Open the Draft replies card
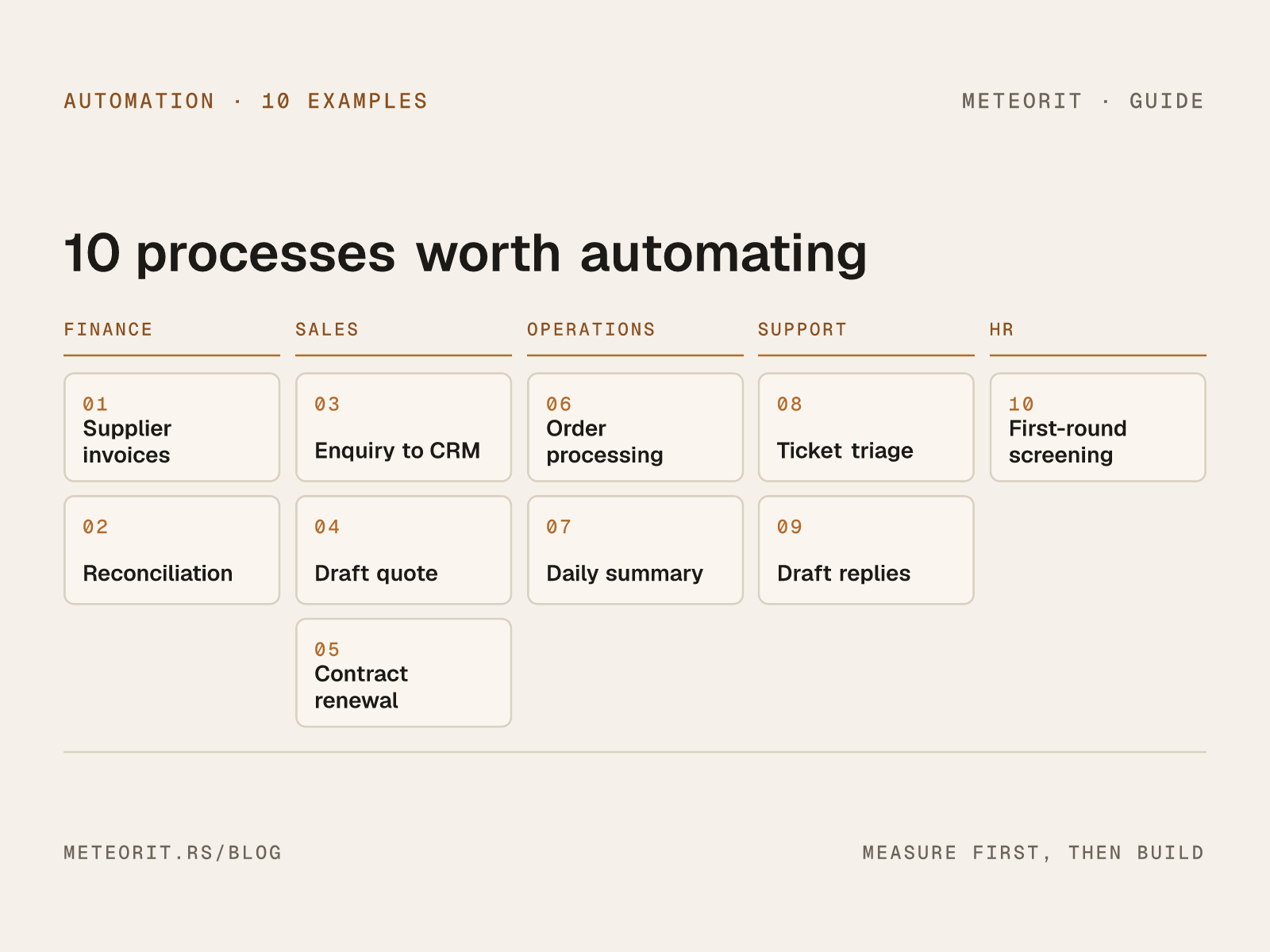The width and height of the screenshot is (1270, 952). pyautogui.click(x=866, y=551)
